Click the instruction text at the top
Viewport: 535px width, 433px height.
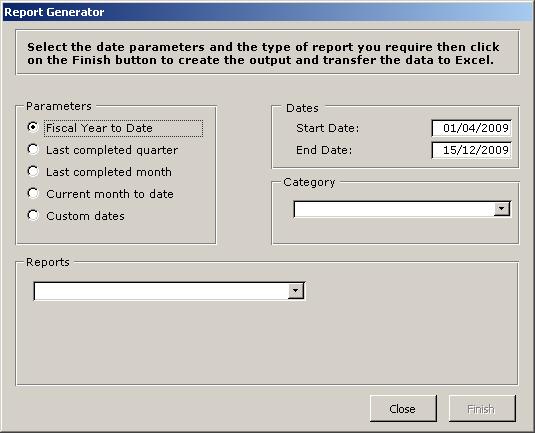tap(263, 53)
